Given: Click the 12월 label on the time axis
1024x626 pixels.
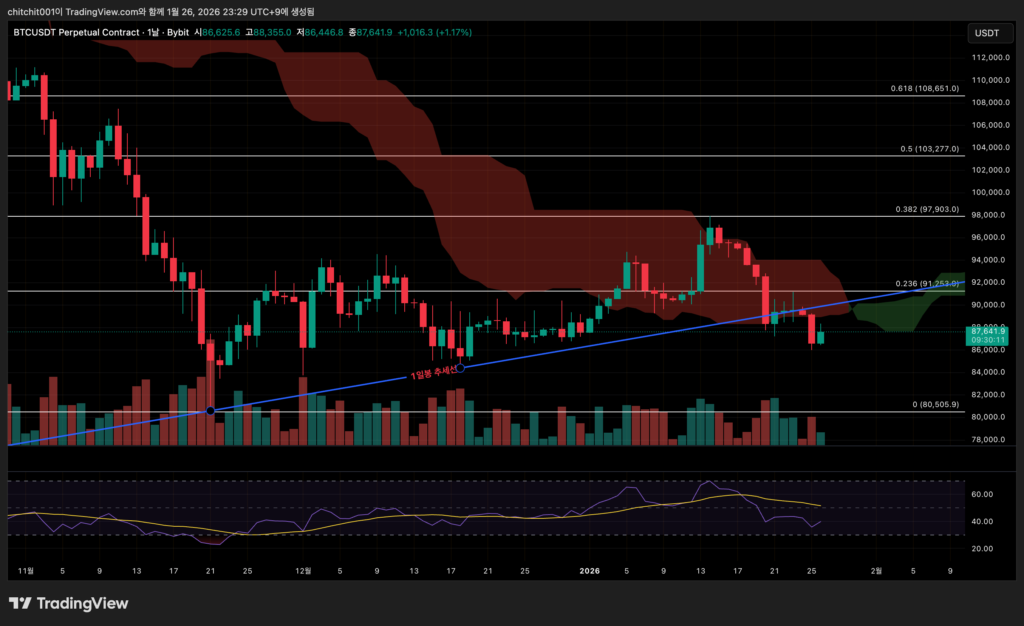Looking at the screenshot, I should pyautogui.click(x=302, y=571).
